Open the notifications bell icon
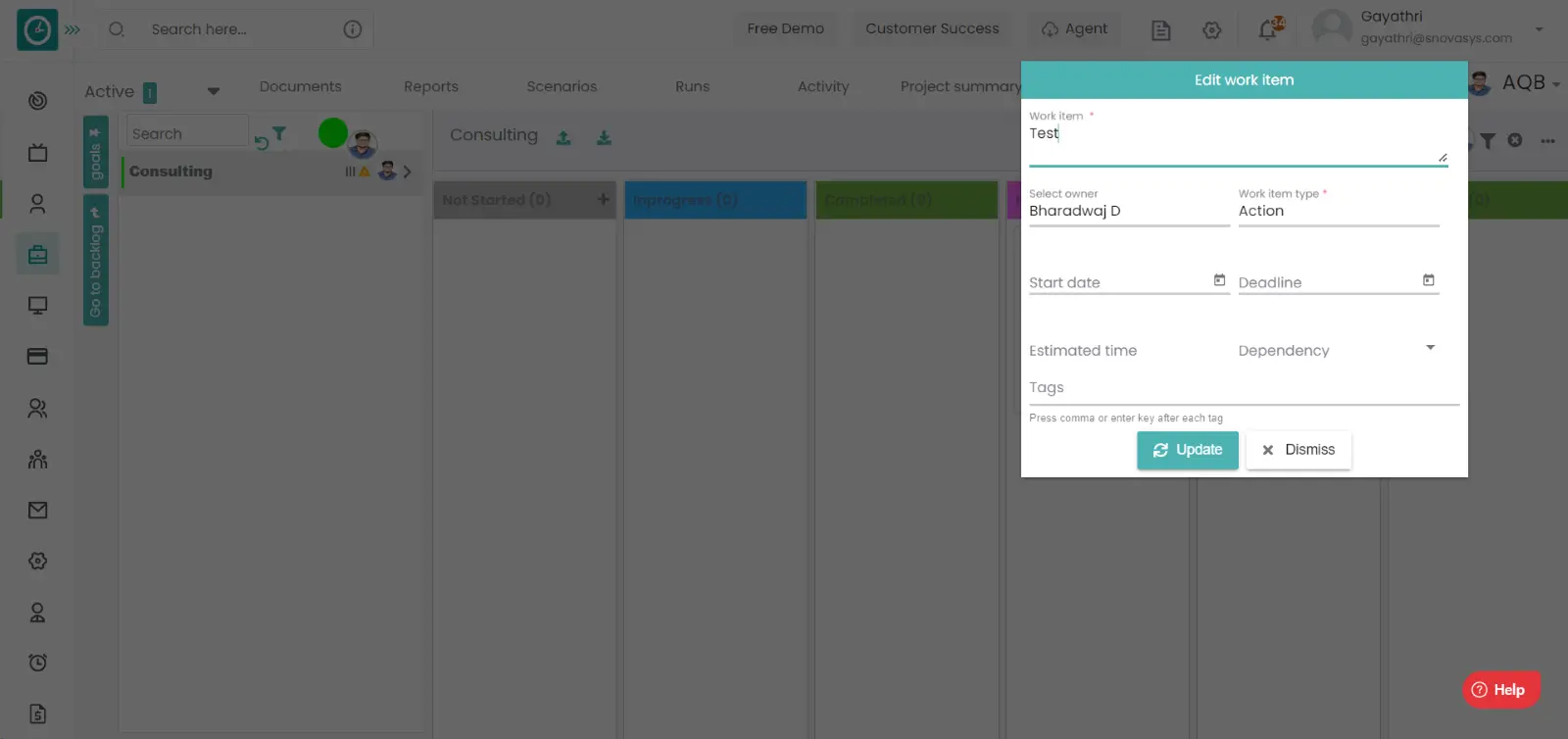 pos(1268,29)
